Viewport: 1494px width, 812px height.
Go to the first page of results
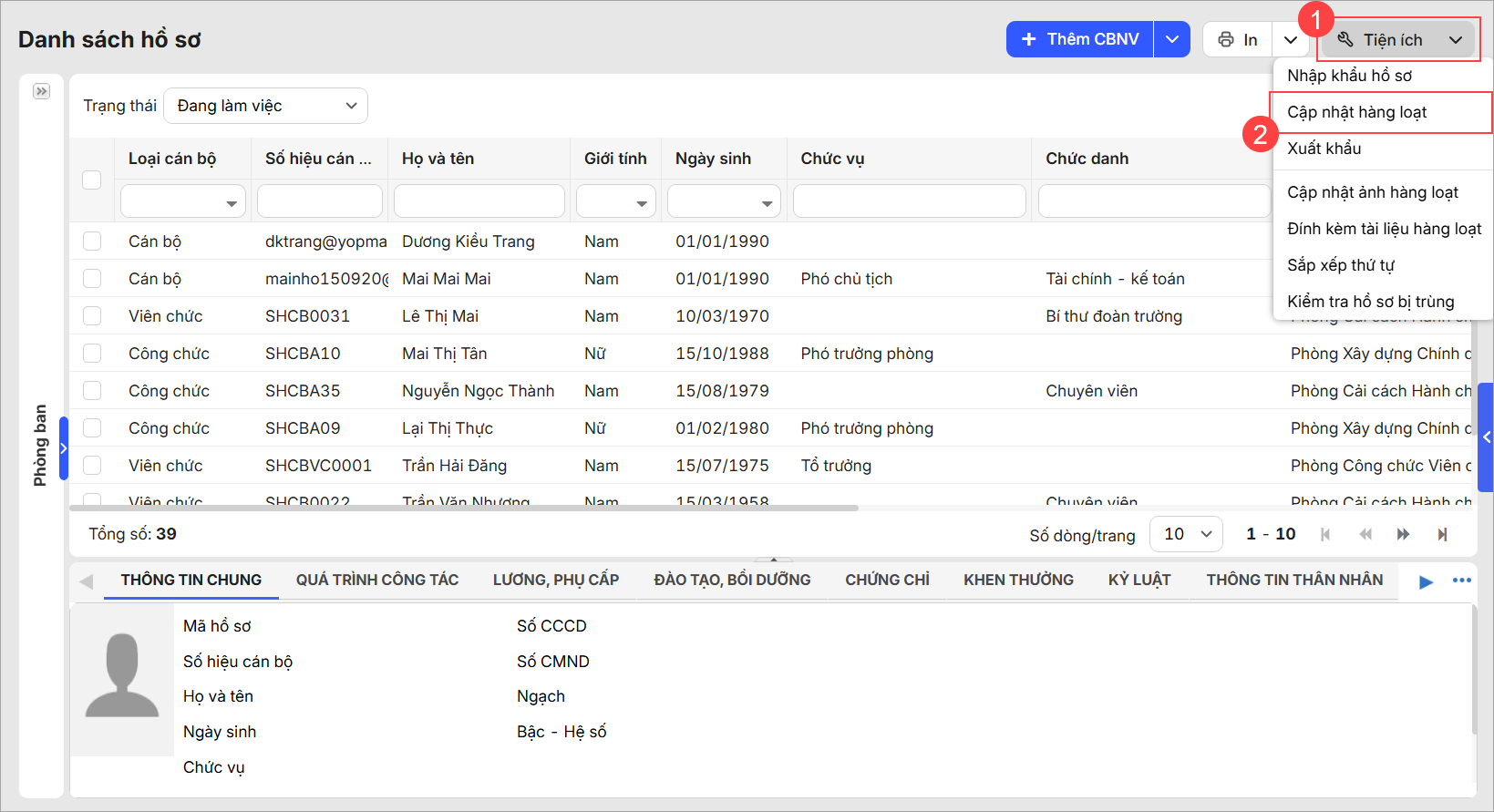pyautogui.click(x=1325, y=535)
